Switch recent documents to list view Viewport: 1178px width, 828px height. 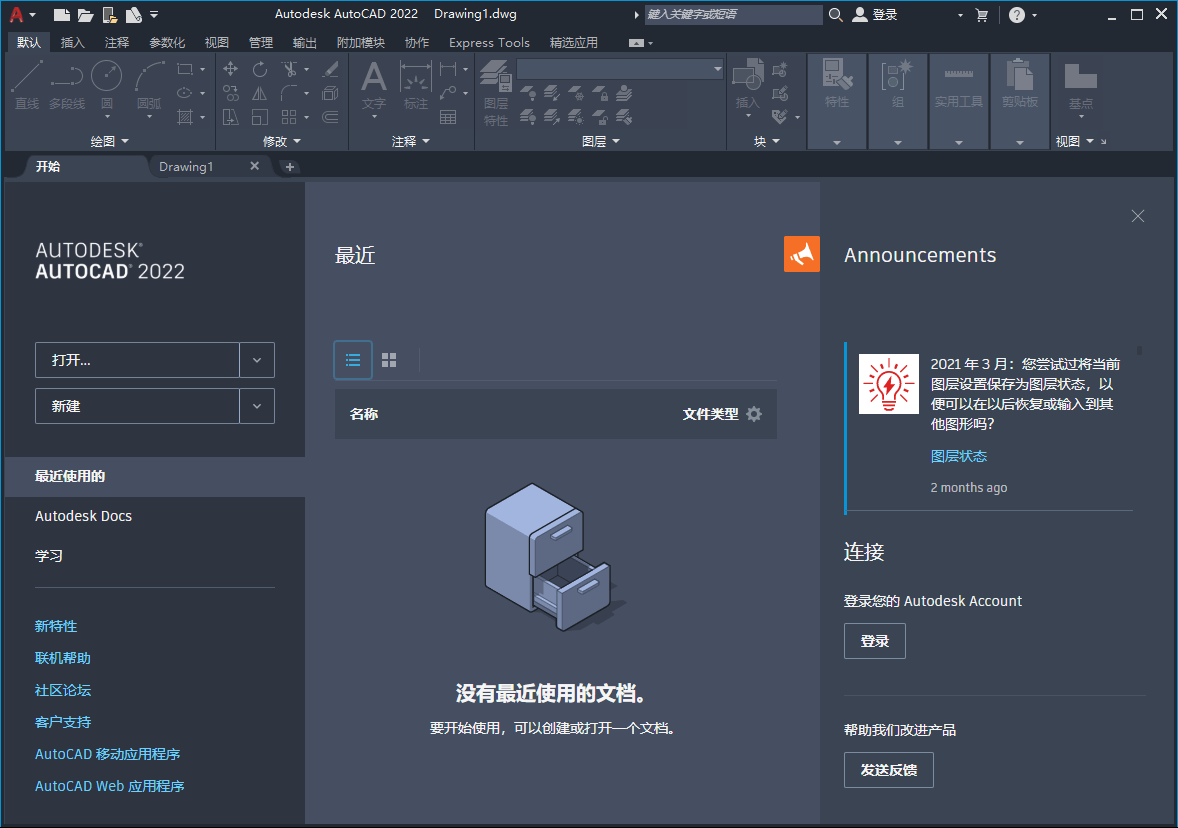[352, 359]
